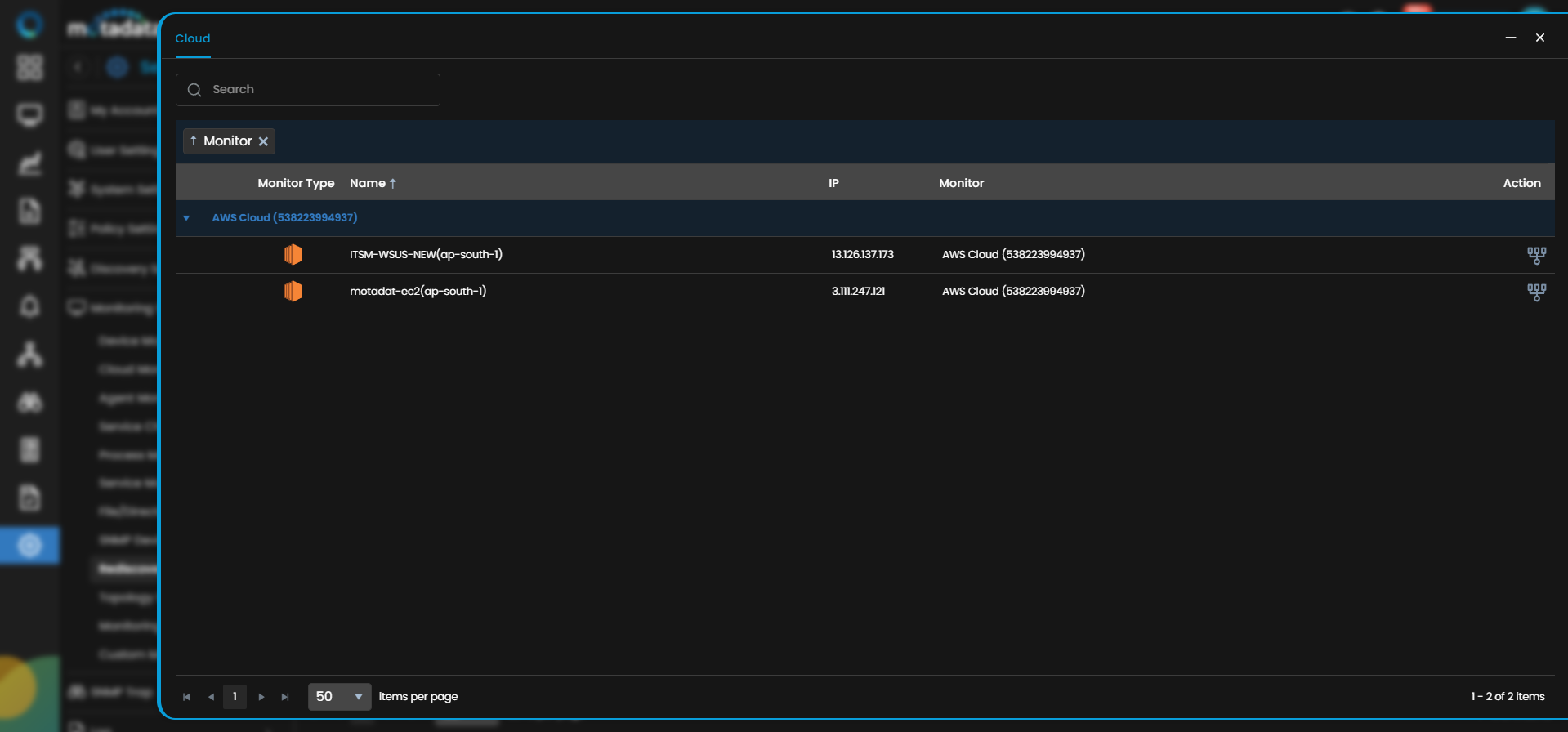Open the items per page dropdown
The height and width of the screenshot is (732, 1568).
click(x=339, y=697)
